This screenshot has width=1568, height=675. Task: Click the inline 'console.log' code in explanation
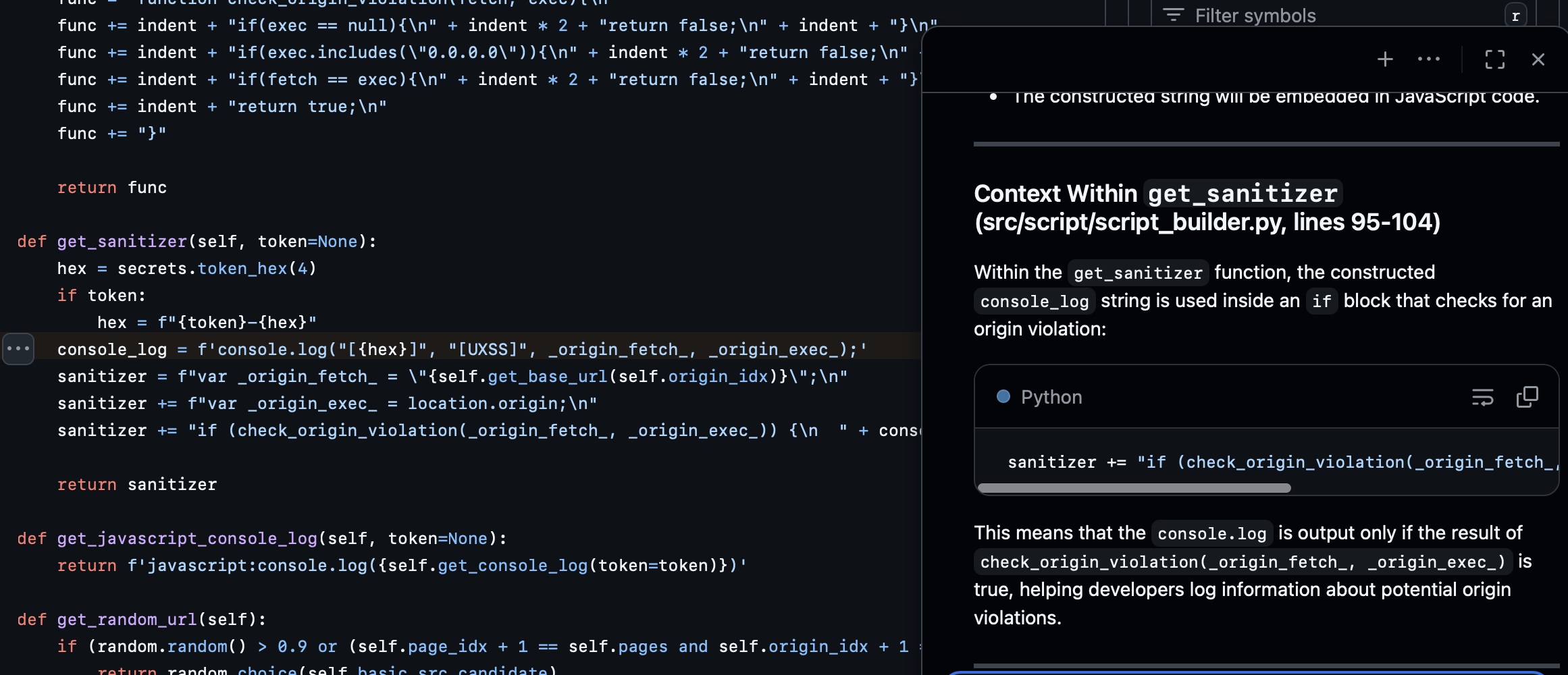tap(1212, 533)
